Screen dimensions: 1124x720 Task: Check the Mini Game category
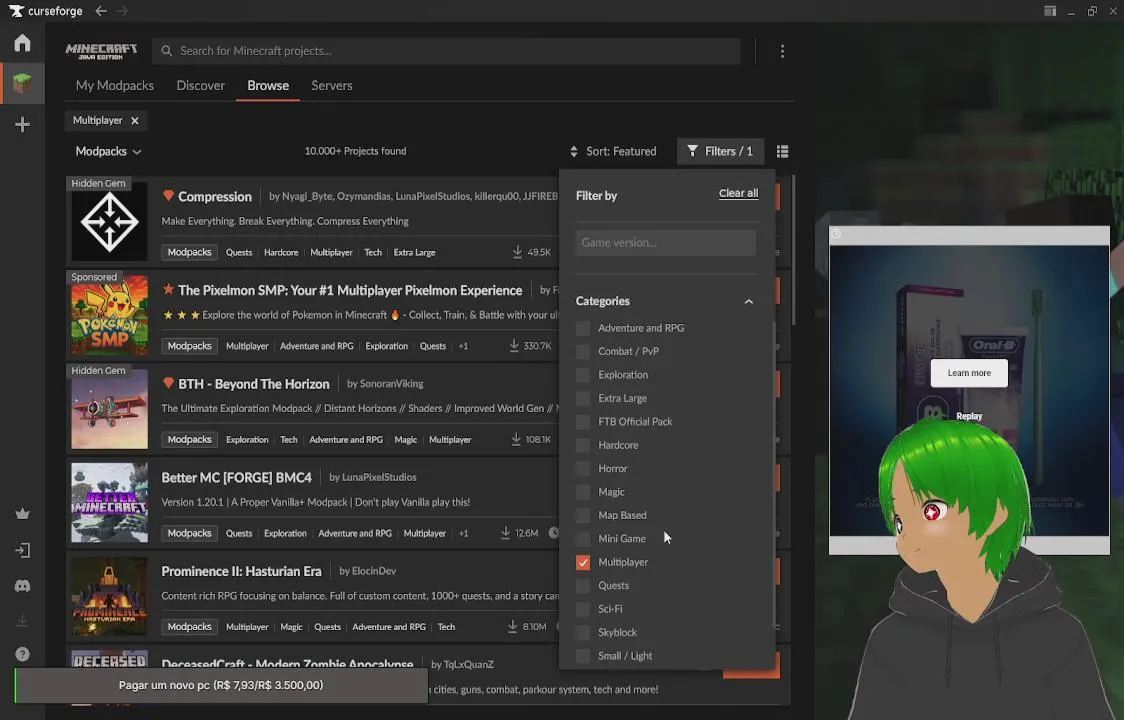[x=583, y=539]
